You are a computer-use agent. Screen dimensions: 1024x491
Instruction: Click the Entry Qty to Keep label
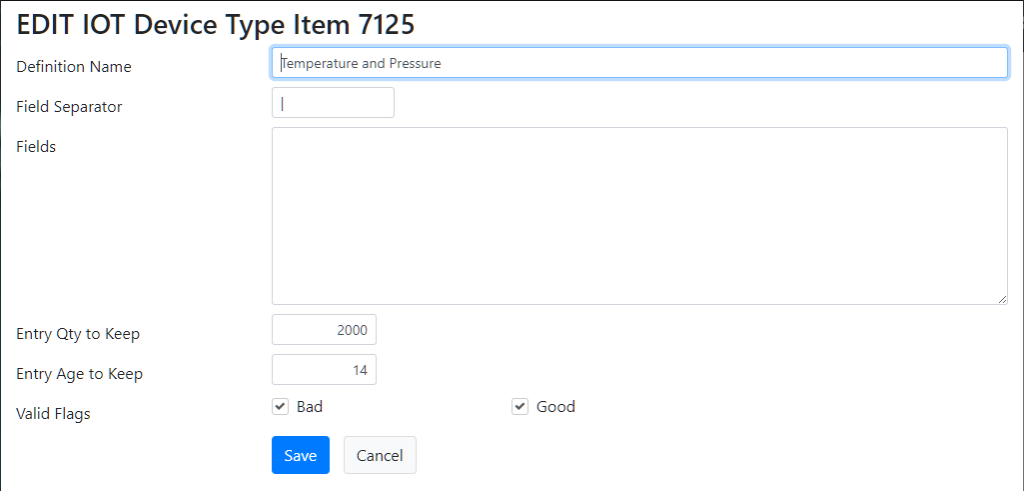[78, 334]
